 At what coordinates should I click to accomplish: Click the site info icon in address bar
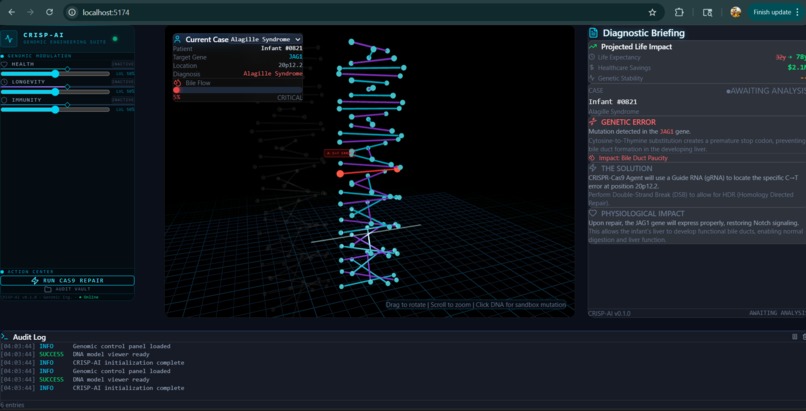(x=72, y=12)
